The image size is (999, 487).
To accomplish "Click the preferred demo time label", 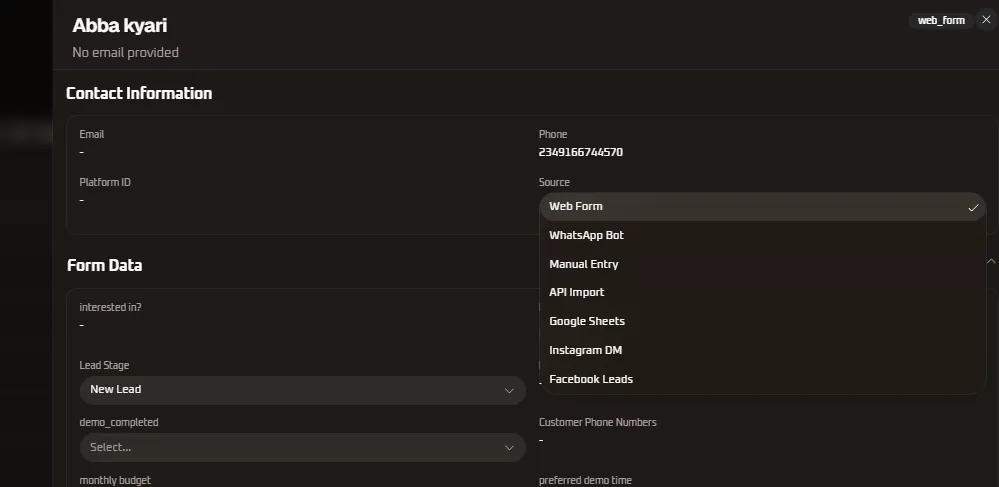I will click(586, 480).
